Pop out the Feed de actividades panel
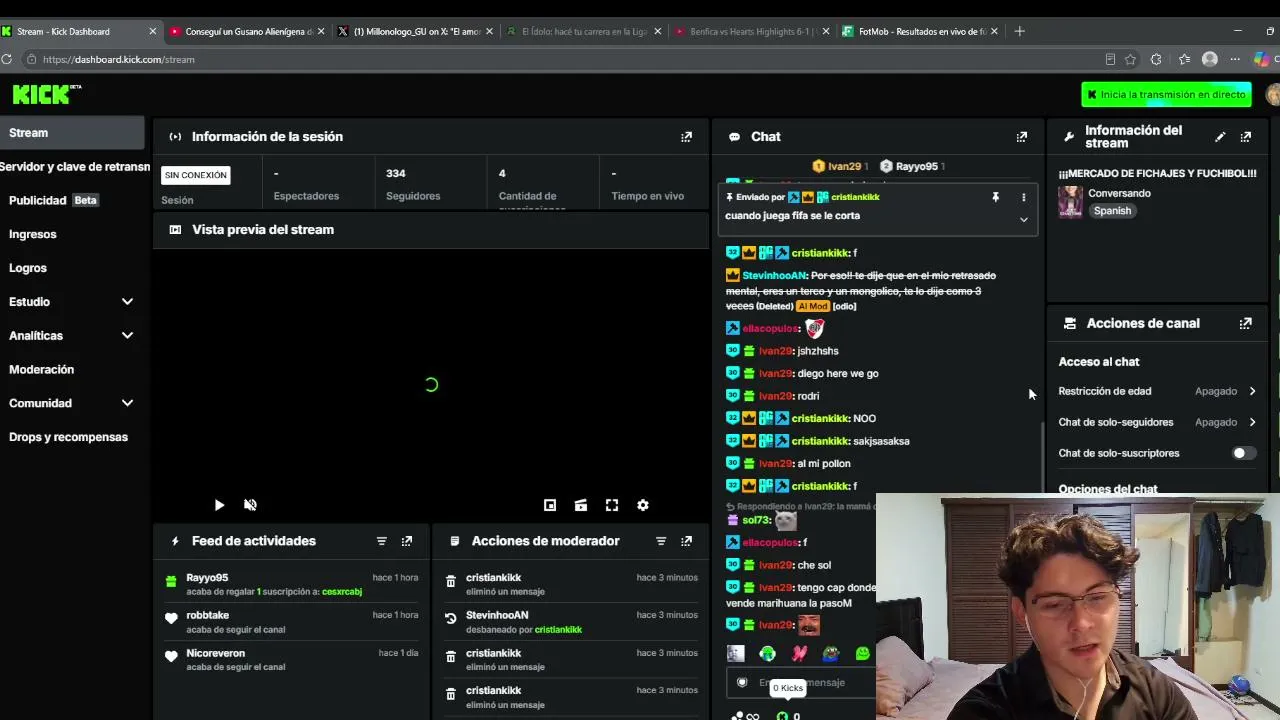The width and height of the screenshot is (1280, 720). (x=406, y=541)
